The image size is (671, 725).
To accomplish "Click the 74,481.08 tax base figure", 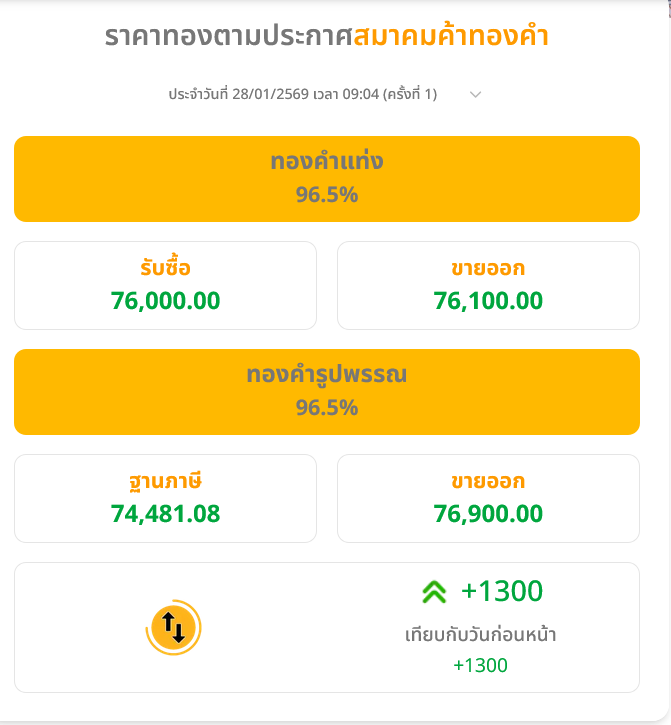I will tap(165, 514).
